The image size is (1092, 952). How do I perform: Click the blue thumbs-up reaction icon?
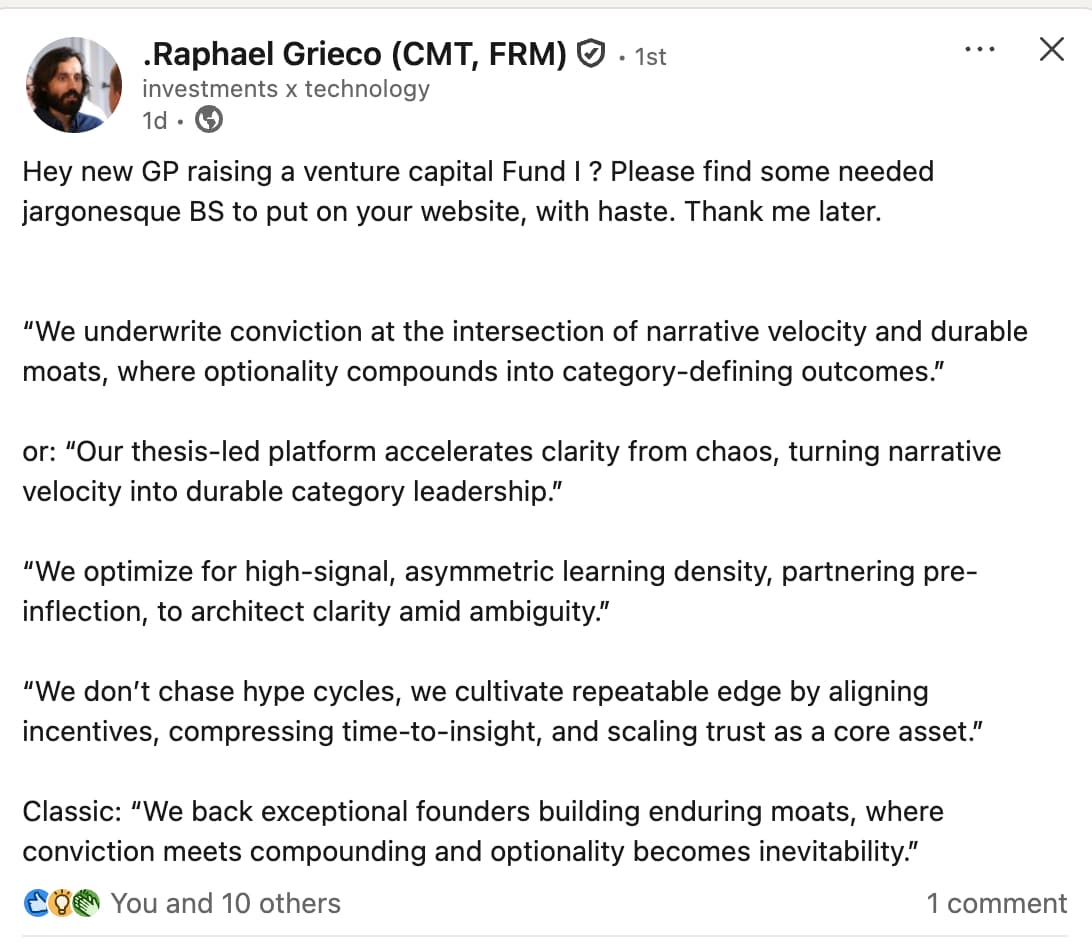(36, 904)
